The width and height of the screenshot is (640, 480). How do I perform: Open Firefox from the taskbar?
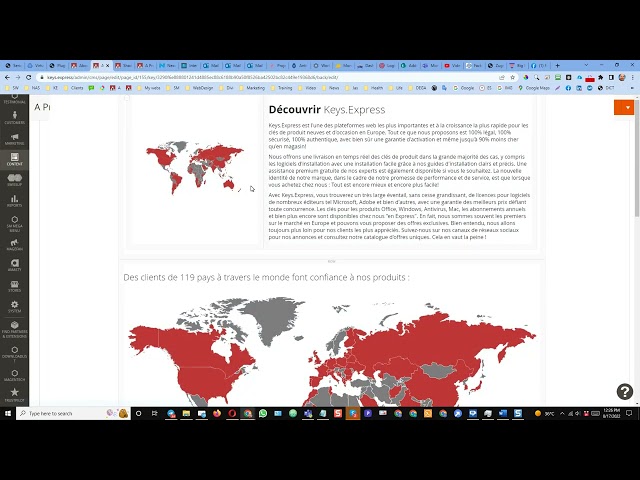(217, 413)
